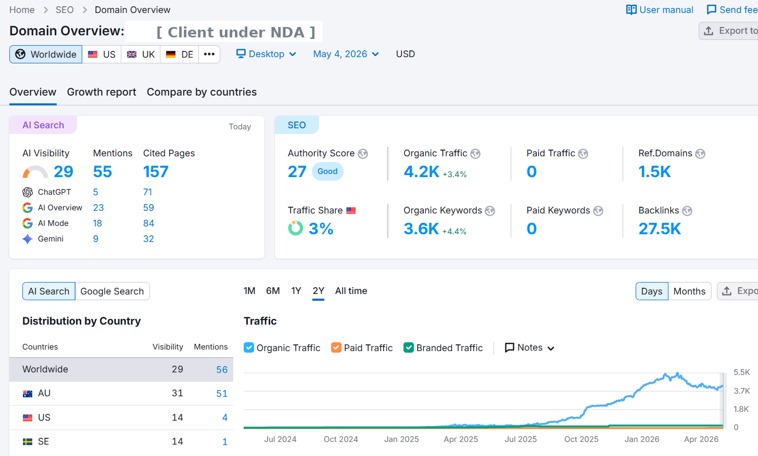The height and width of the screenshot is (456, 758).
Task: Uncheck the Branded Traffic checkbox
Action: [408, 348]
